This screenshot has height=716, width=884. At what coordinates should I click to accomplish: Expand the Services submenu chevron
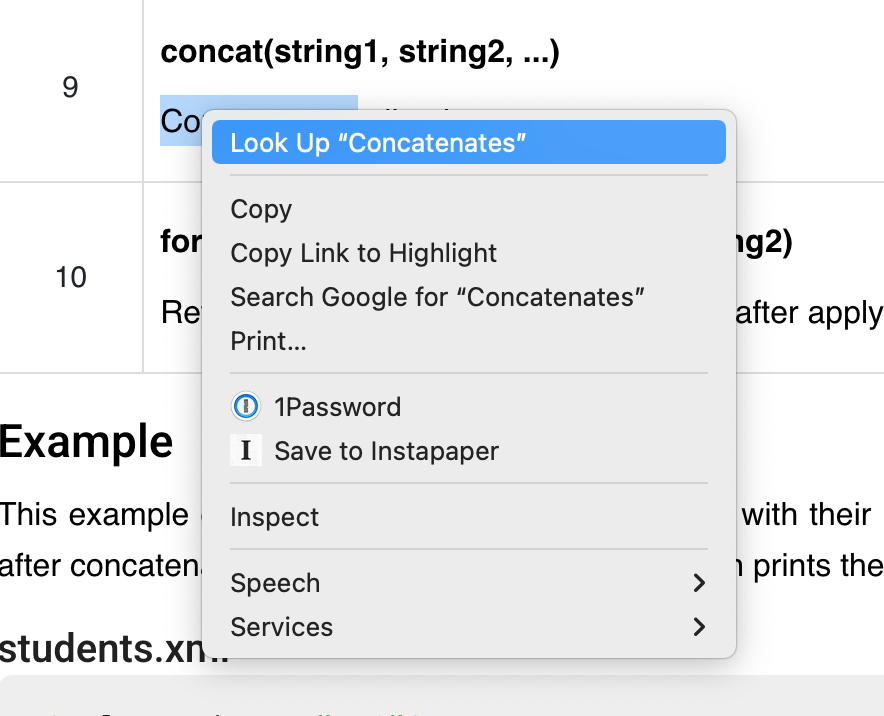[x=699, y=627]
